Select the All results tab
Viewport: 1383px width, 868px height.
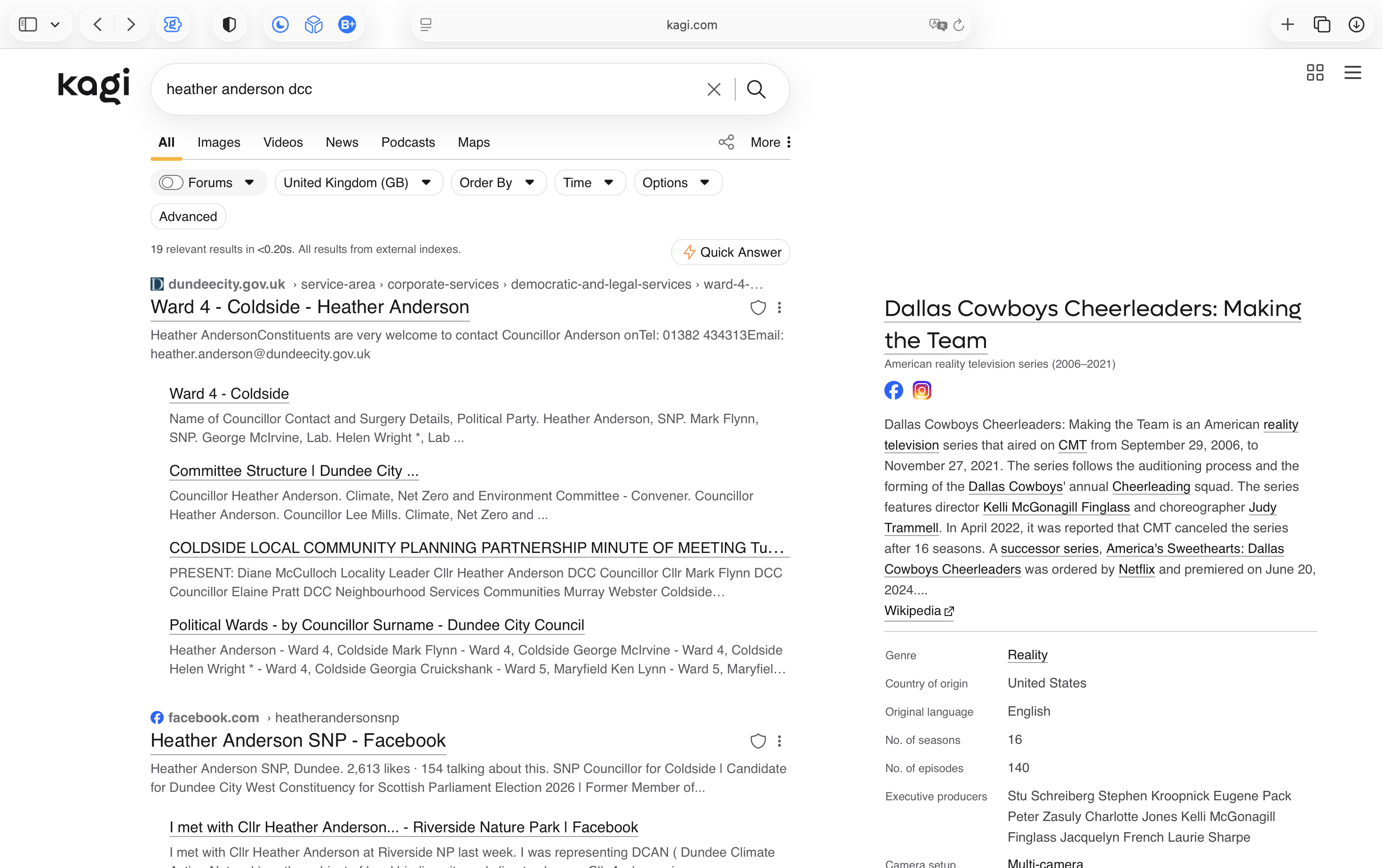point(167,142)
